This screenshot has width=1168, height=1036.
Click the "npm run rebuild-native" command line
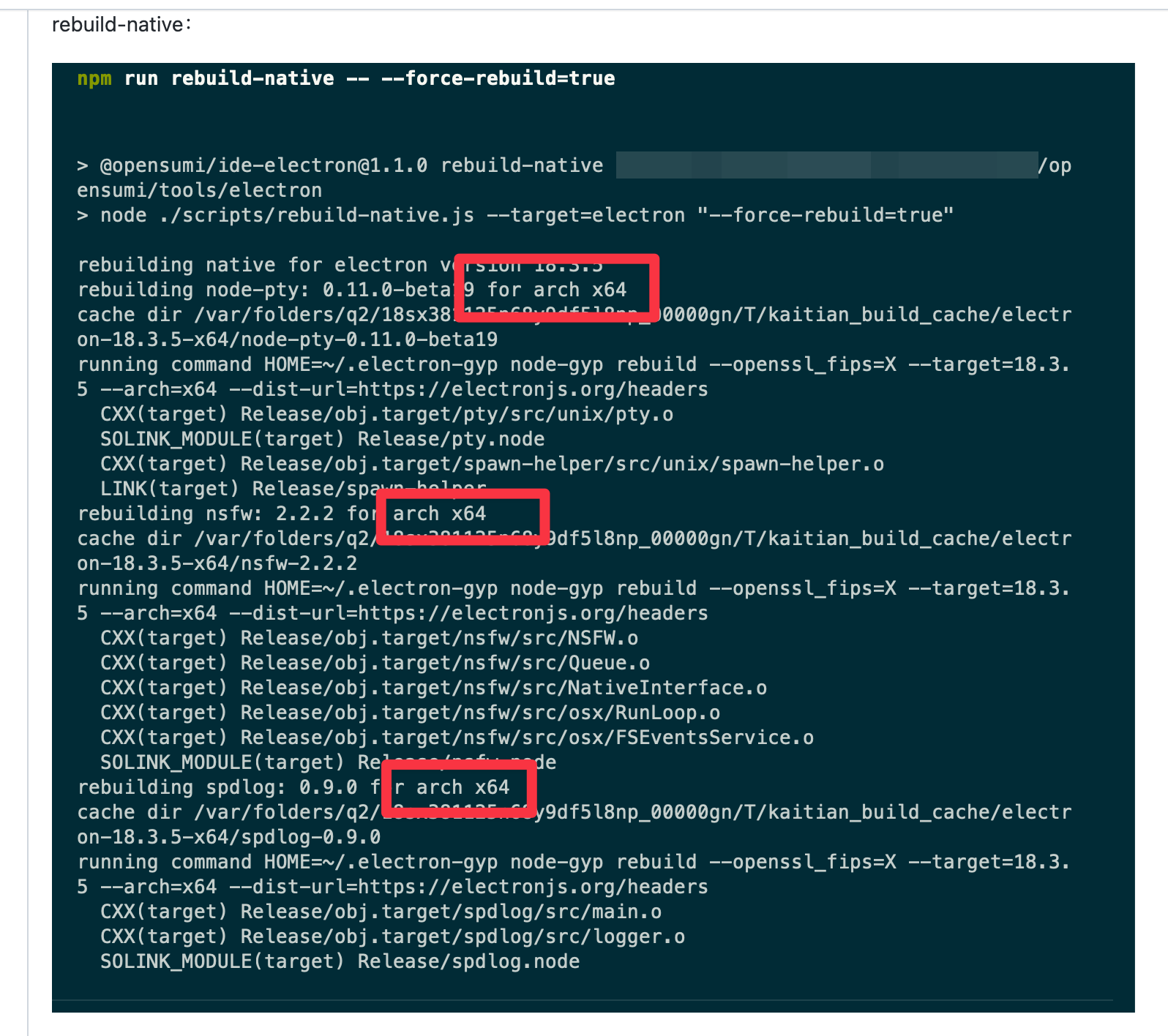(x=346, y=78)
